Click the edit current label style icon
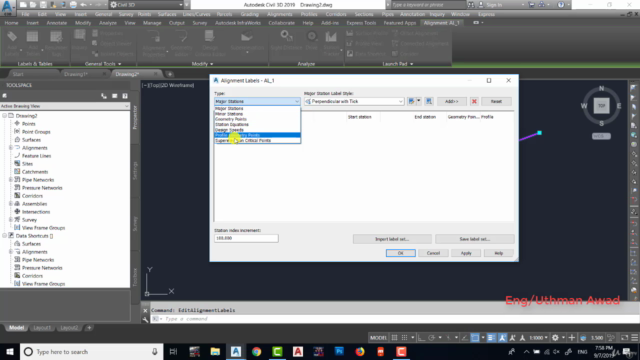640x360 pixels. (411, 101)
